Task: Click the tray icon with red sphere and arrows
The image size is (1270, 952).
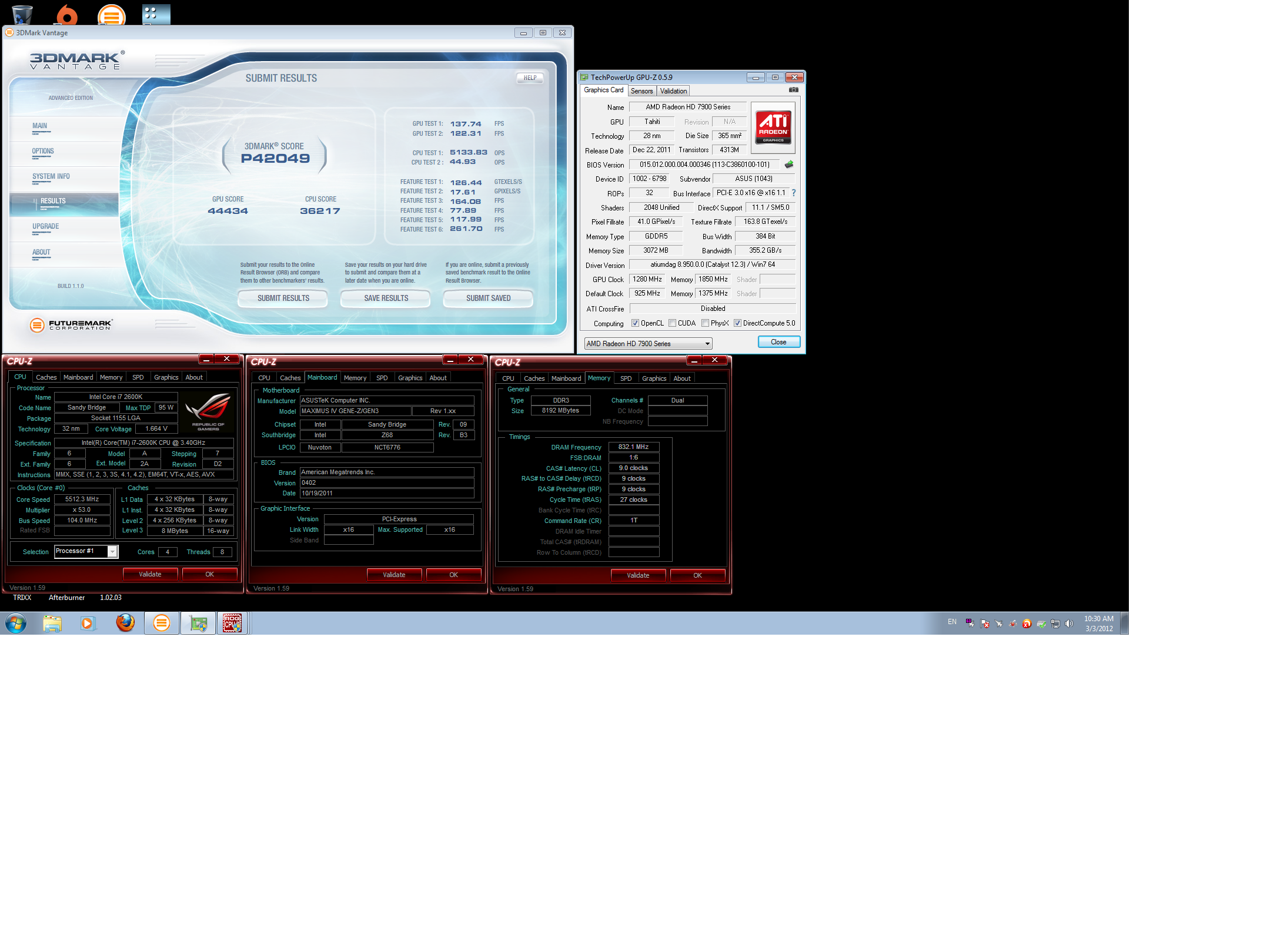Action: 1012,624
